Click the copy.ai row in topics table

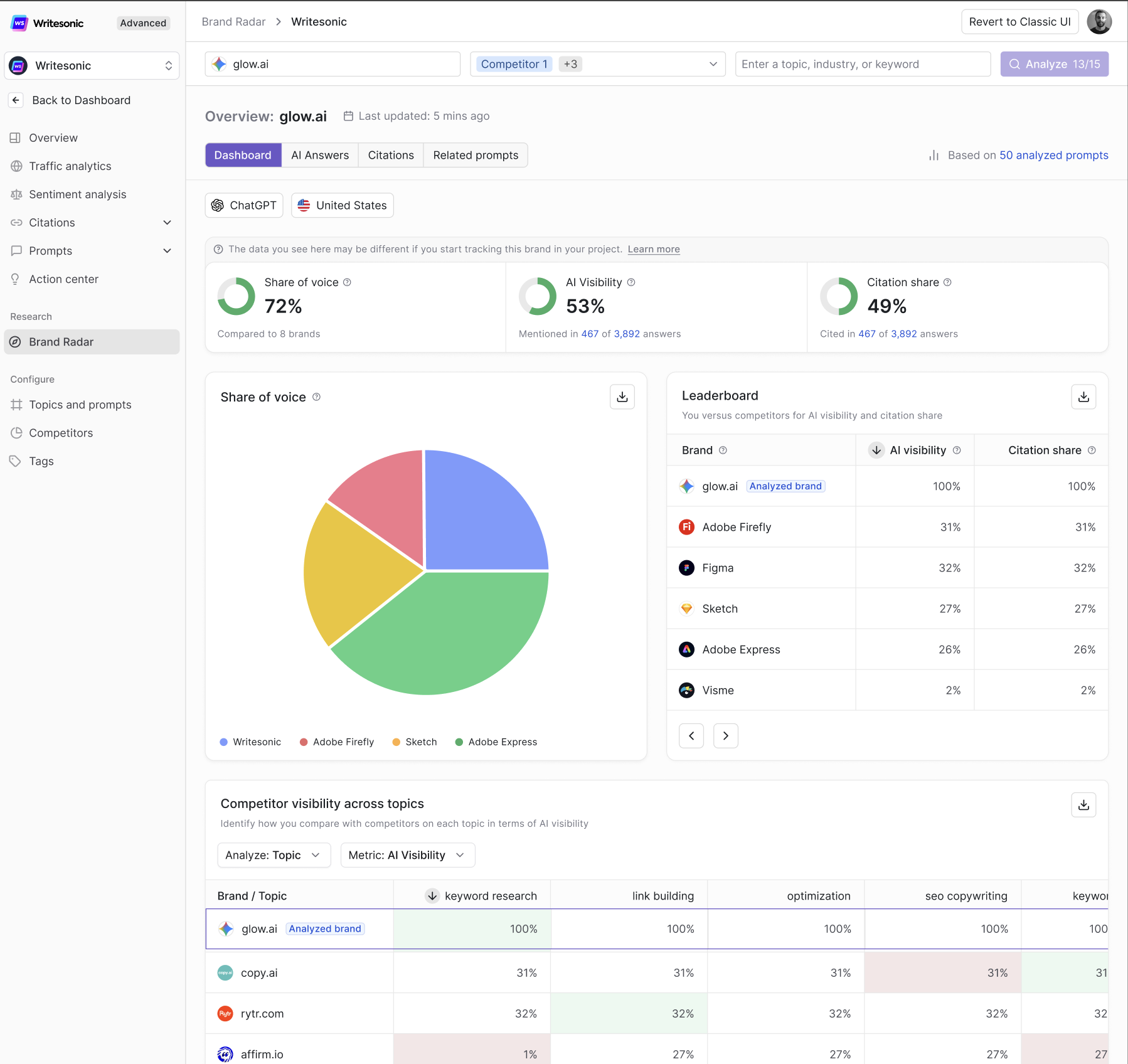coord(657,973)
